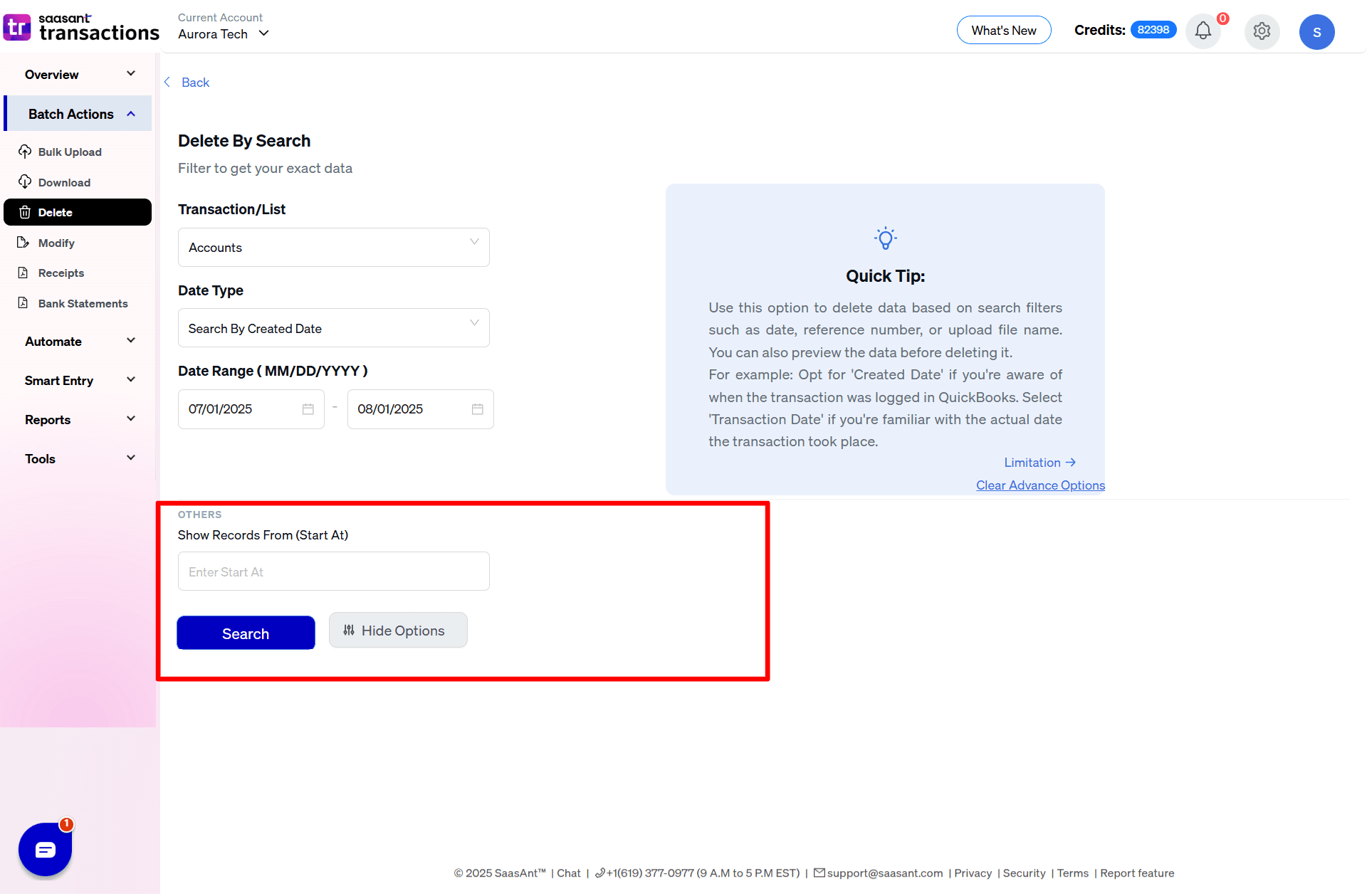The image size is (1367, 896).
Task: Open the Transaction/List dropdown showing Accounts
Action: (332, 247)
